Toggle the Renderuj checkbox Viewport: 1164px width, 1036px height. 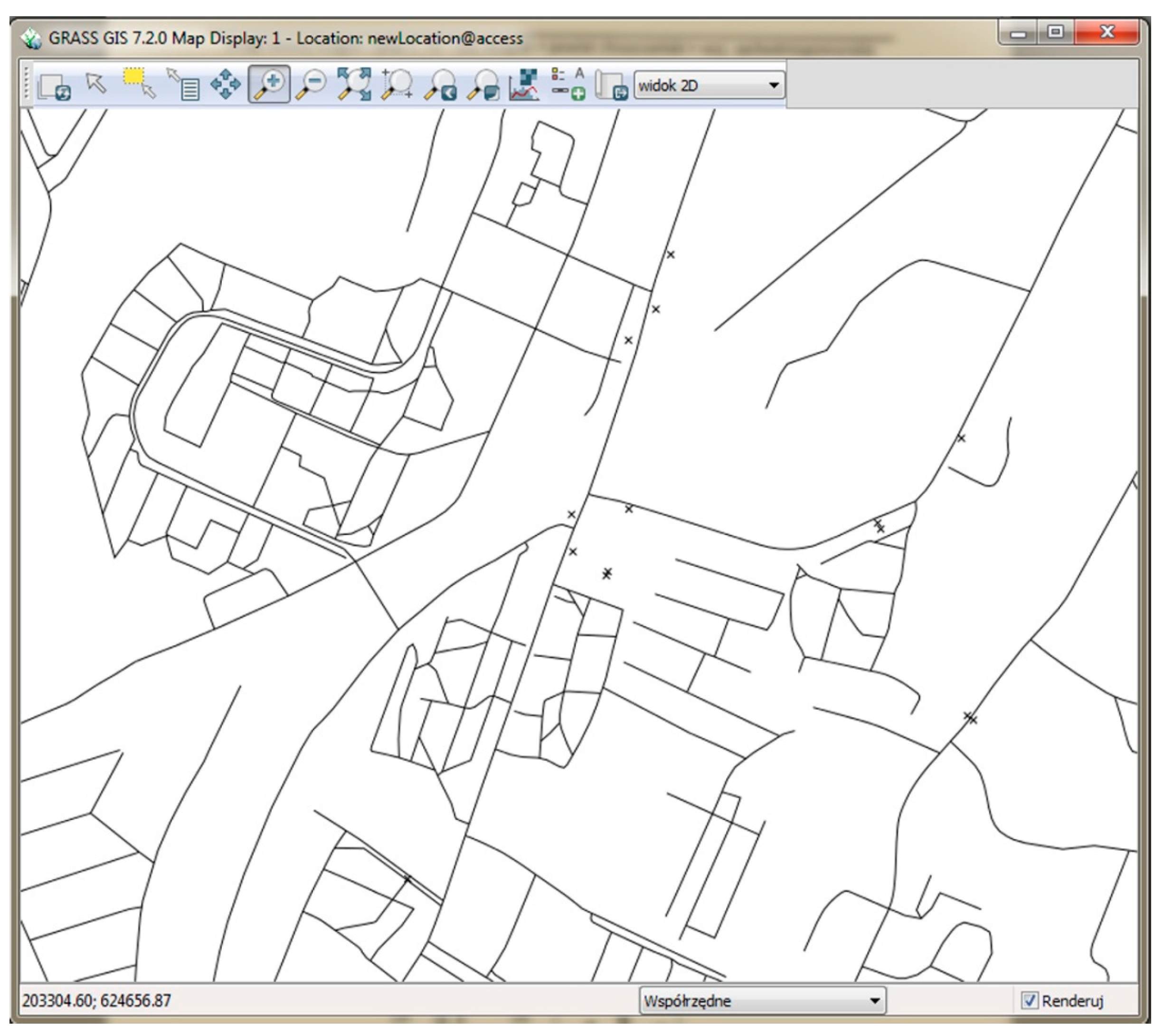tap(1029, 1000)
